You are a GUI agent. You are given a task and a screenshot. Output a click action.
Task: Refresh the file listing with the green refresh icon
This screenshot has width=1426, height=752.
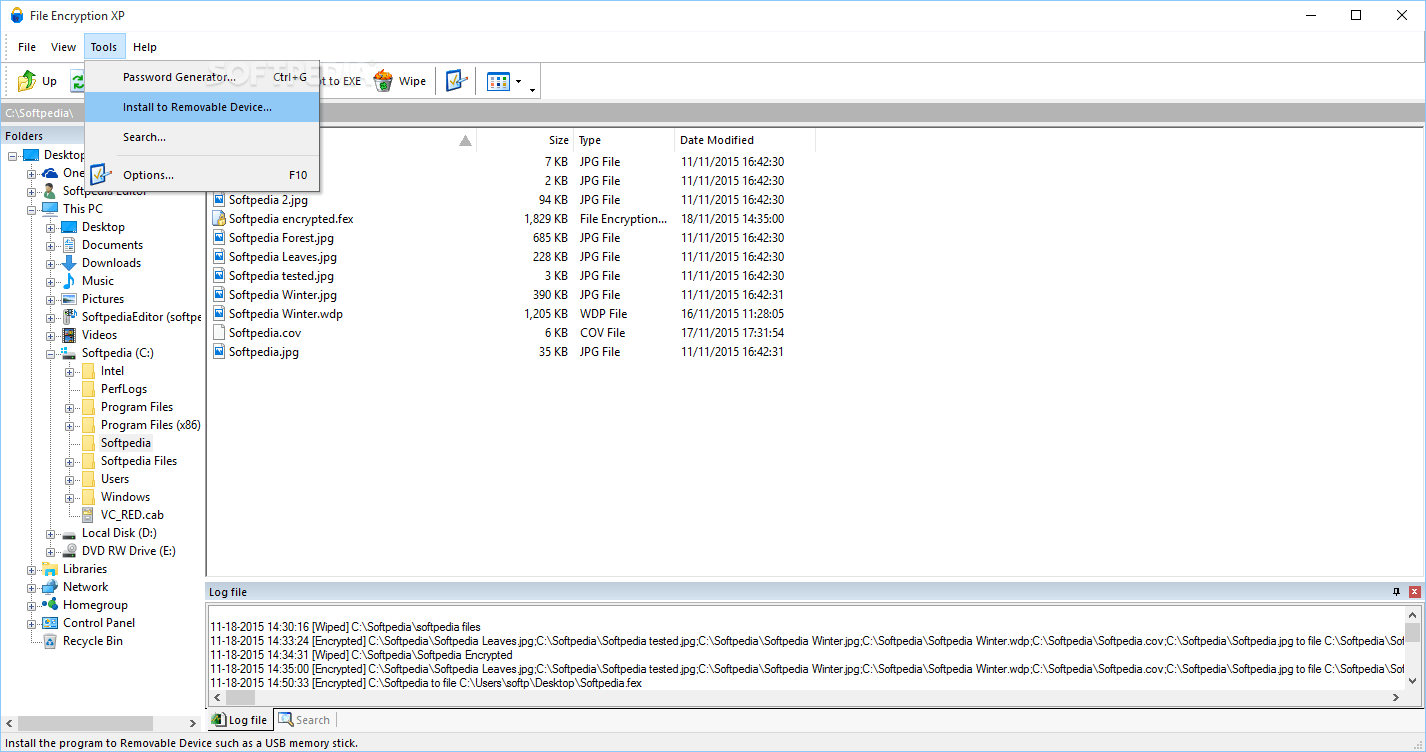pos(79,81)
